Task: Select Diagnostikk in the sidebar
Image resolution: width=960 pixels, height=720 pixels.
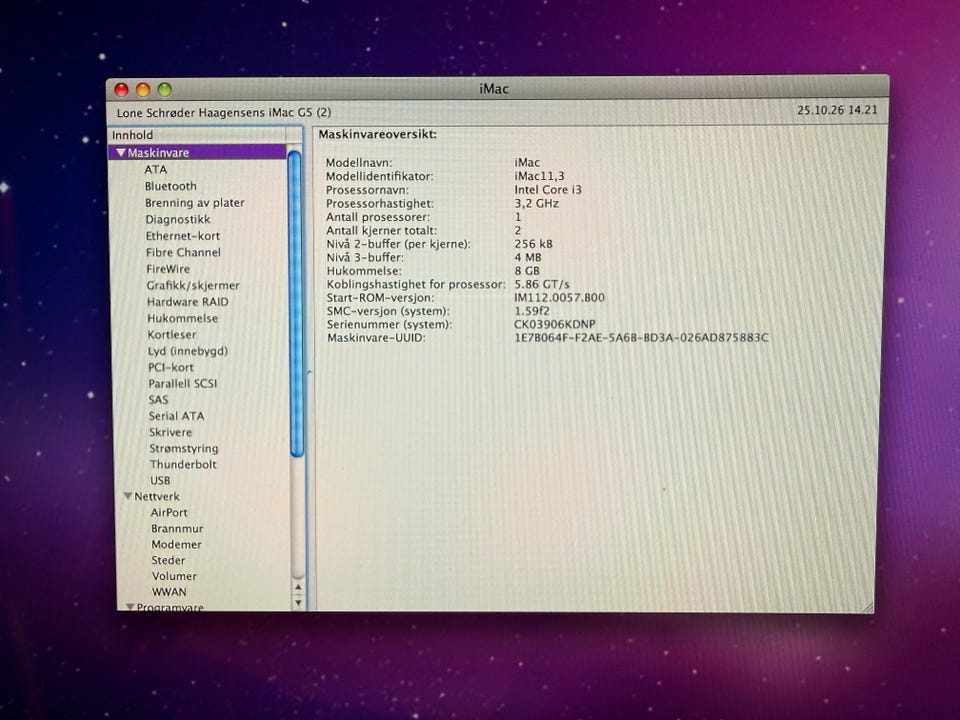Action: [178, 219]
